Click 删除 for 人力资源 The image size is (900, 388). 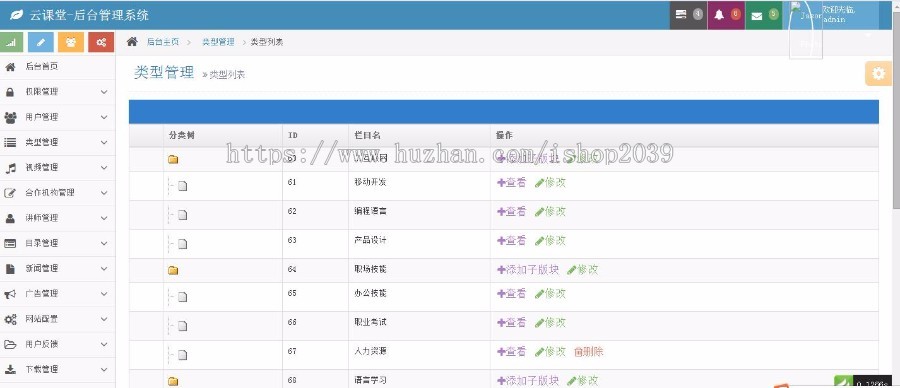(589, 352)
